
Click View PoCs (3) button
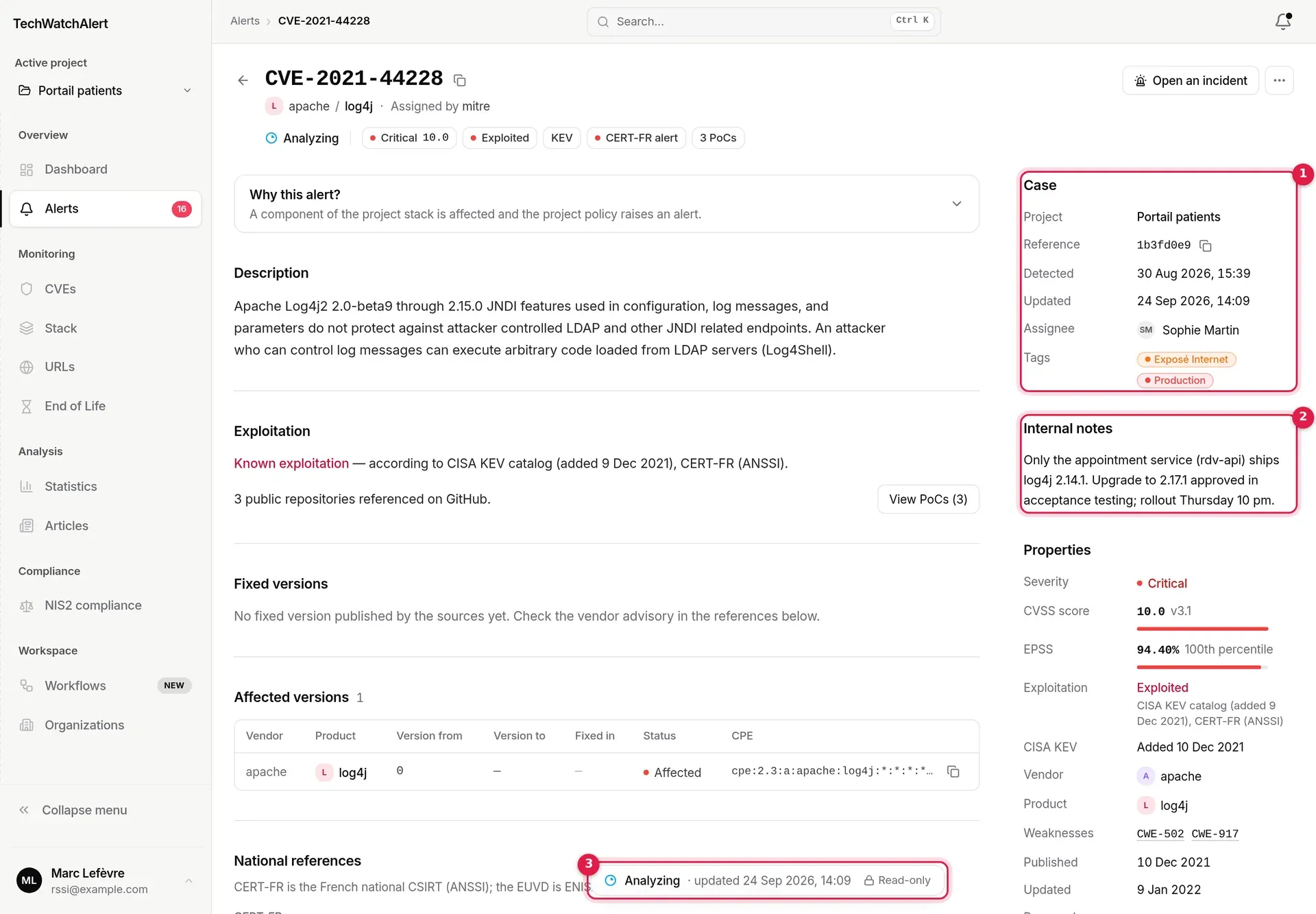pyautogui.click(x=928, y=499)
